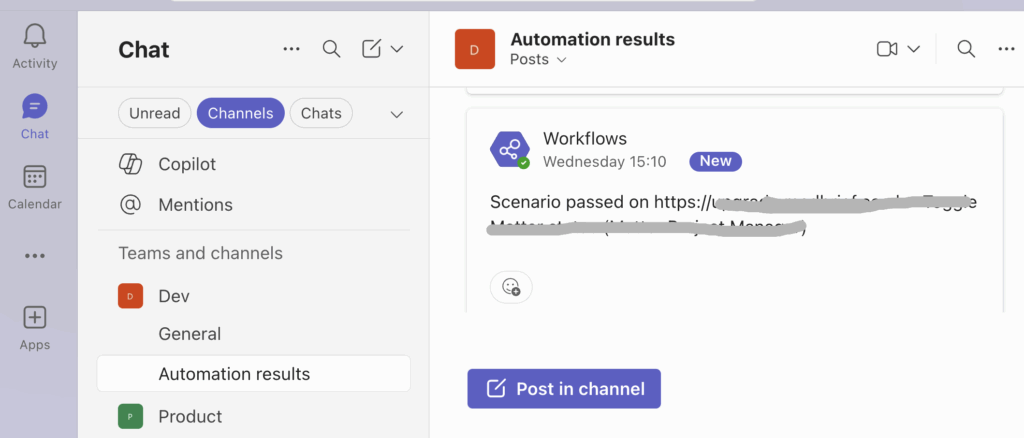Open Mentions in the chat list
The image size is (1024, 438).
pyautogui.click(x=195, y=205)
